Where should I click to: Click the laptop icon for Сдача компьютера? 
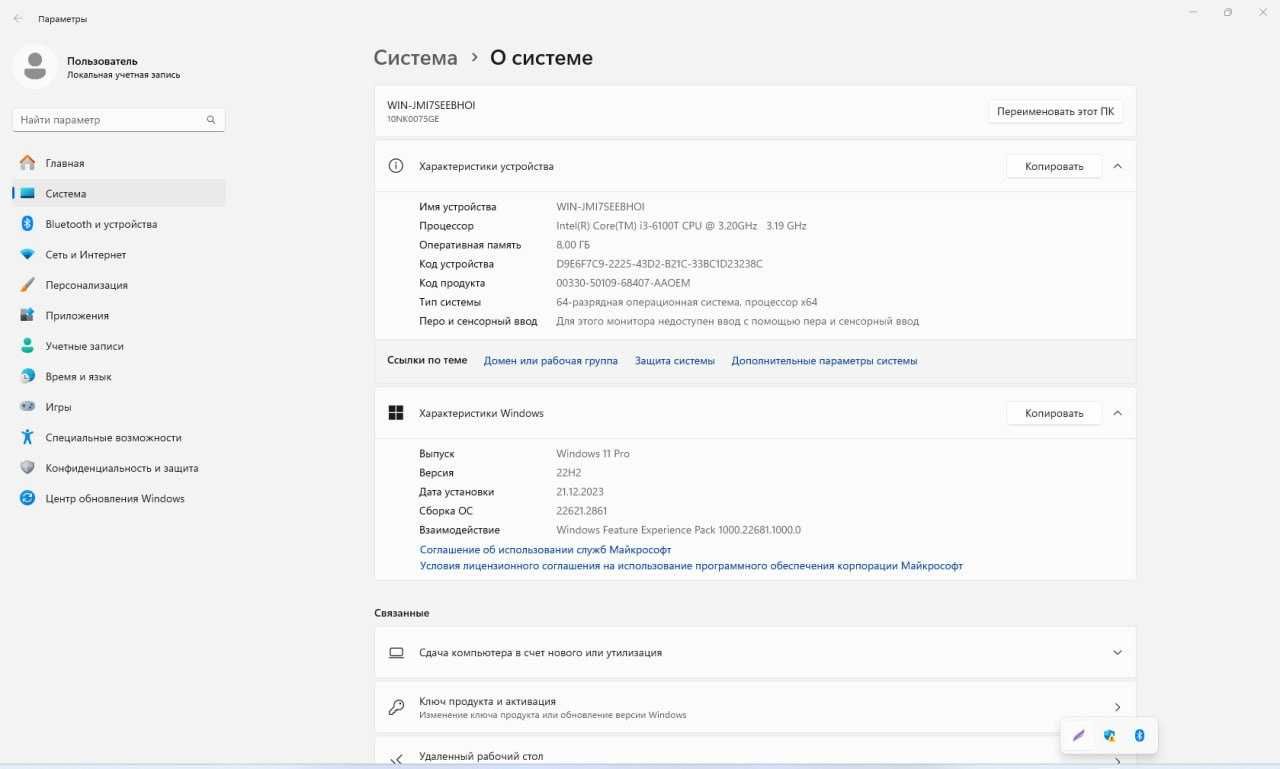point(396,653)
